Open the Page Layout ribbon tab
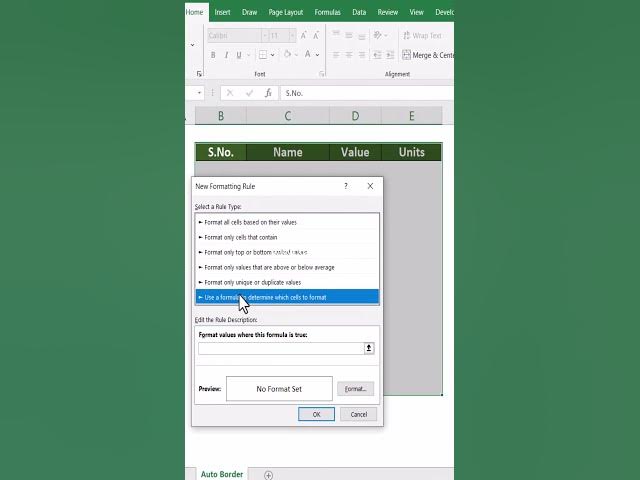 (286, 12)
